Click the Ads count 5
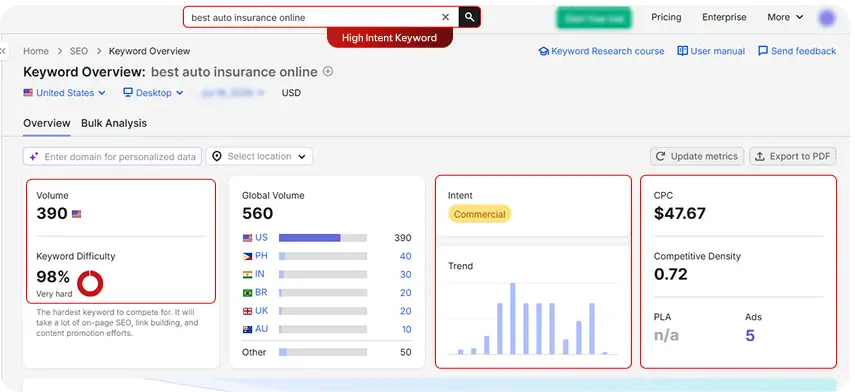Screen dimensions: 855x392 (750, 335)
